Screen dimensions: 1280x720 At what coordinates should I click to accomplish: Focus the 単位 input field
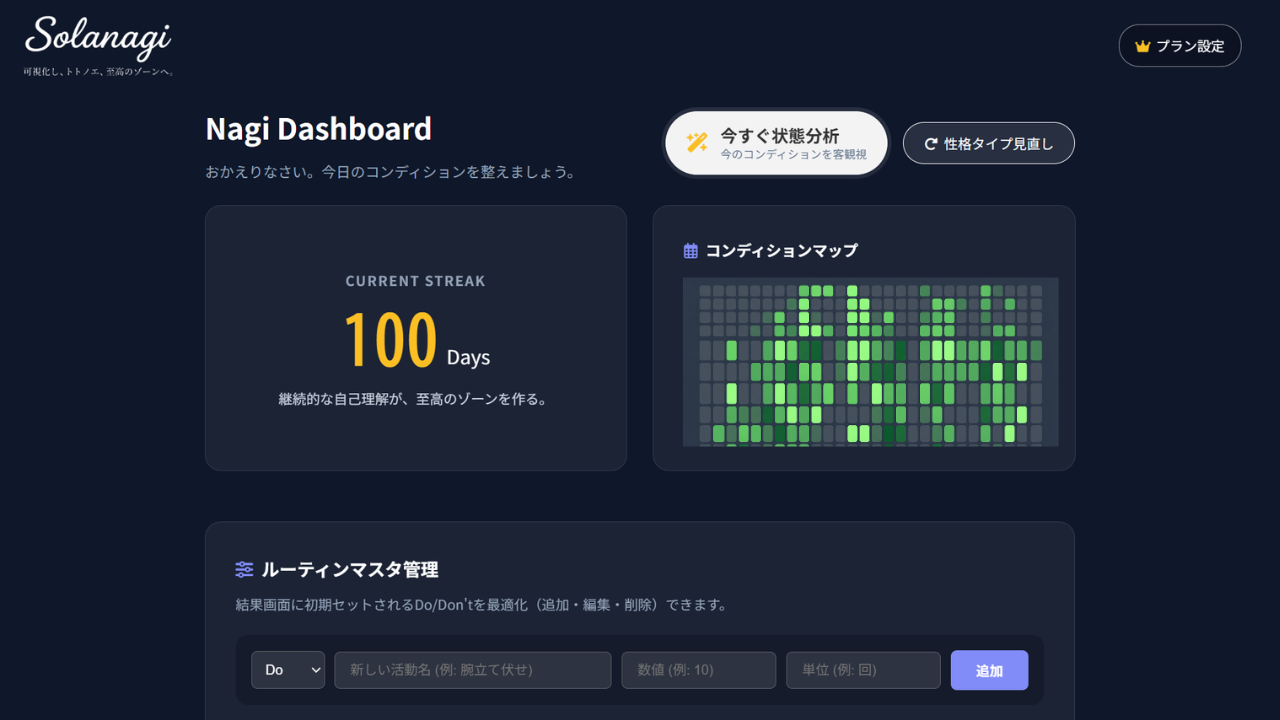[x=863, y=670]
